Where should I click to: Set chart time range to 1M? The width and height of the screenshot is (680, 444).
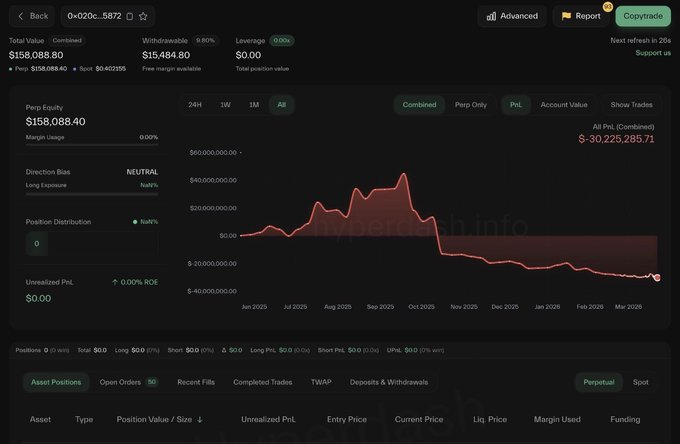(254, 105)
